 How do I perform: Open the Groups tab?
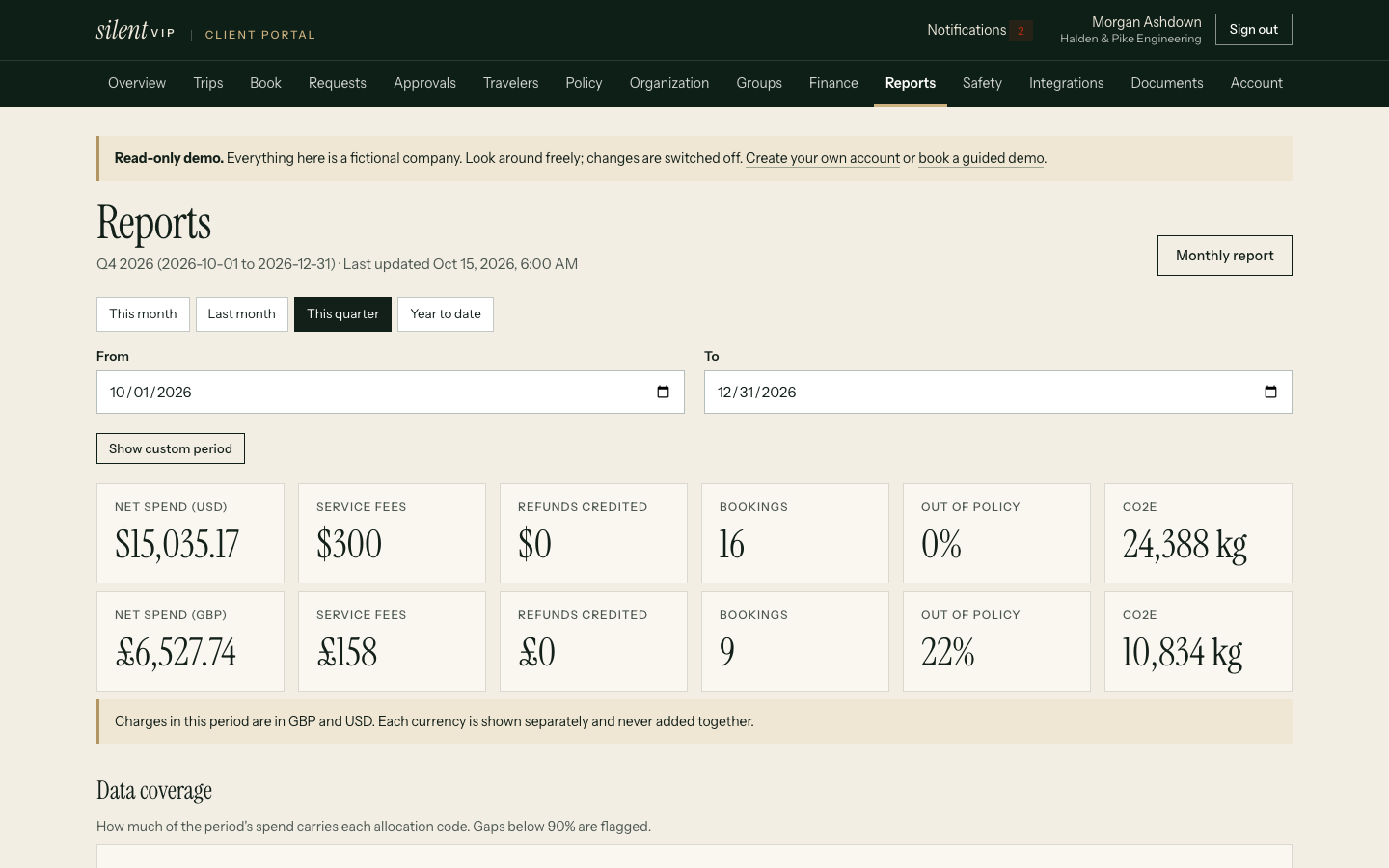point(759,83)
